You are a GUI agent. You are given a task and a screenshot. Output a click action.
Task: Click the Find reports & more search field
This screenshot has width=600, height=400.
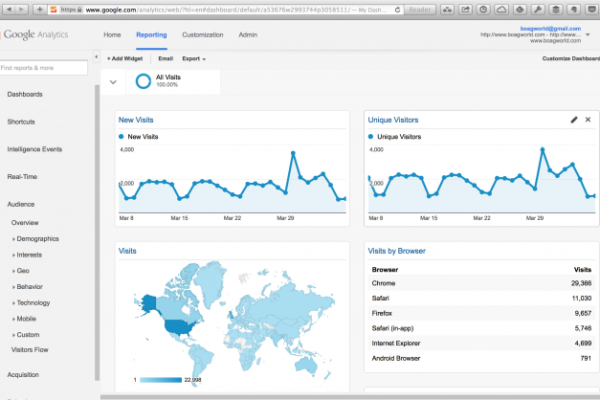pyautogui.click(x=43, y=68)
